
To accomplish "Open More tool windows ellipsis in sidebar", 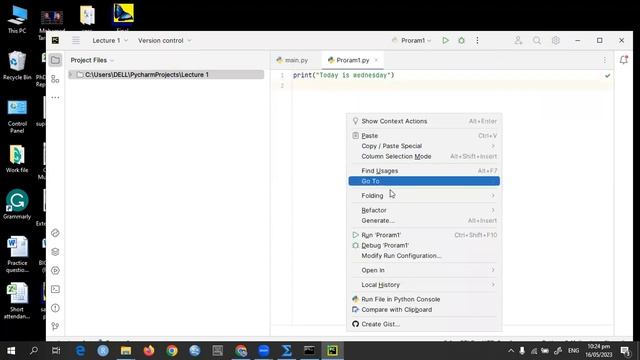I will tap(56, 98).
